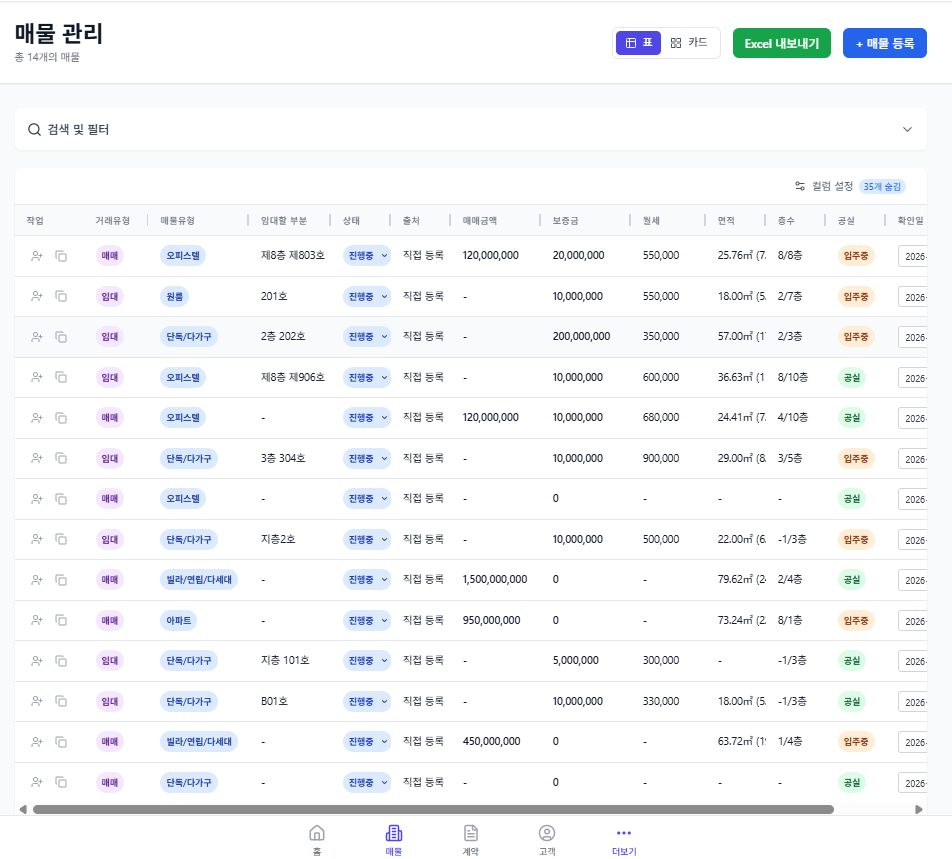Select the 매물 tab in the bottom navigation
This screenshot has width=952, height=859.
(x=394, y=839)
